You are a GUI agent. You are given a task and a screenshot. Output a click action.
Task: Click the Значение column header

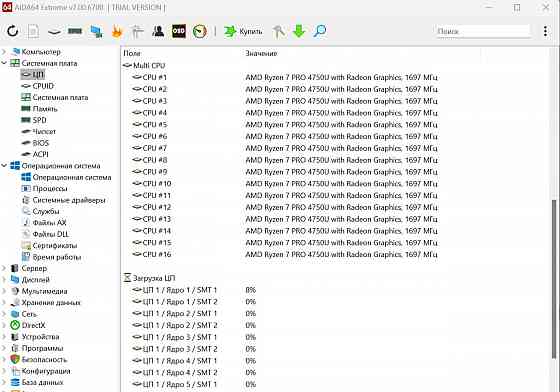(x=261, y=53)
